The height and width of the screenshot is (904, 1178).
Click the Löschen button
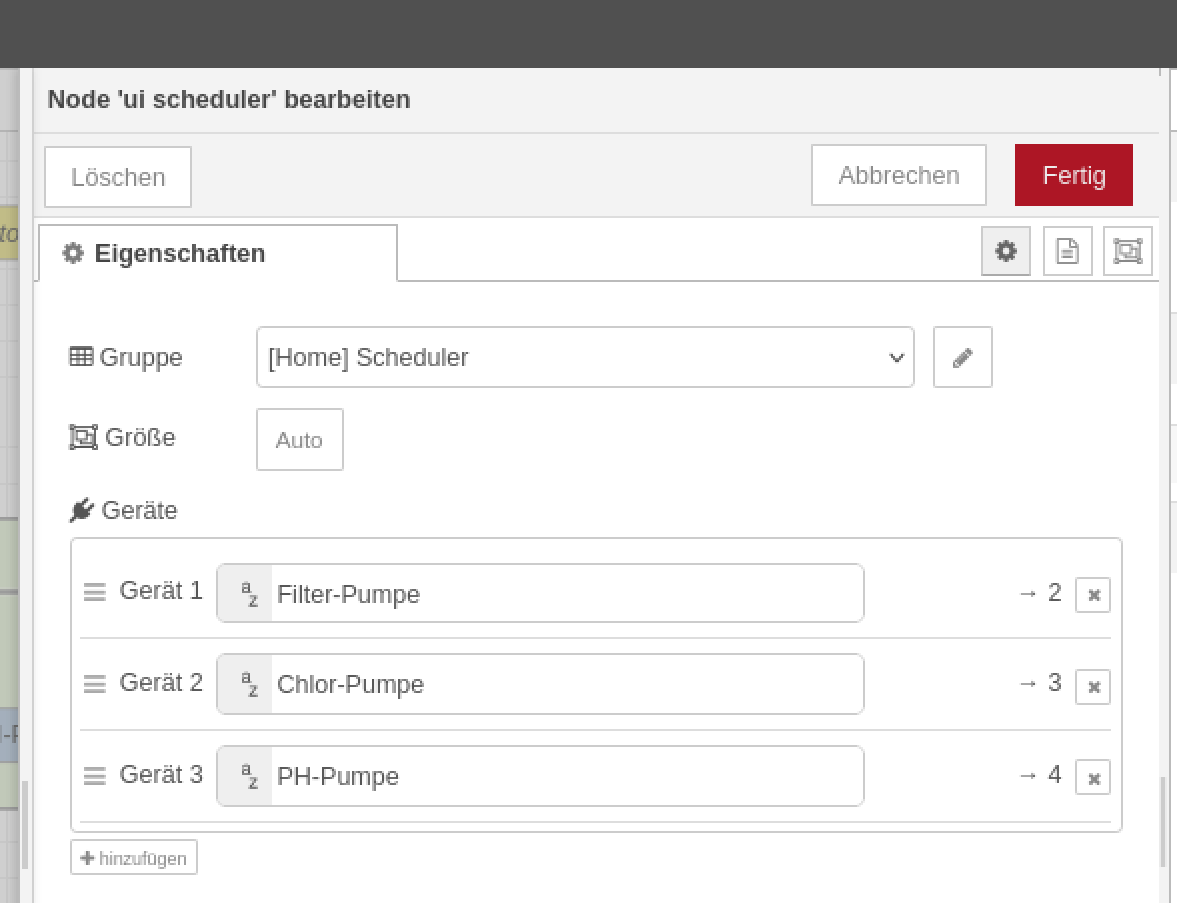coord(118,177)
